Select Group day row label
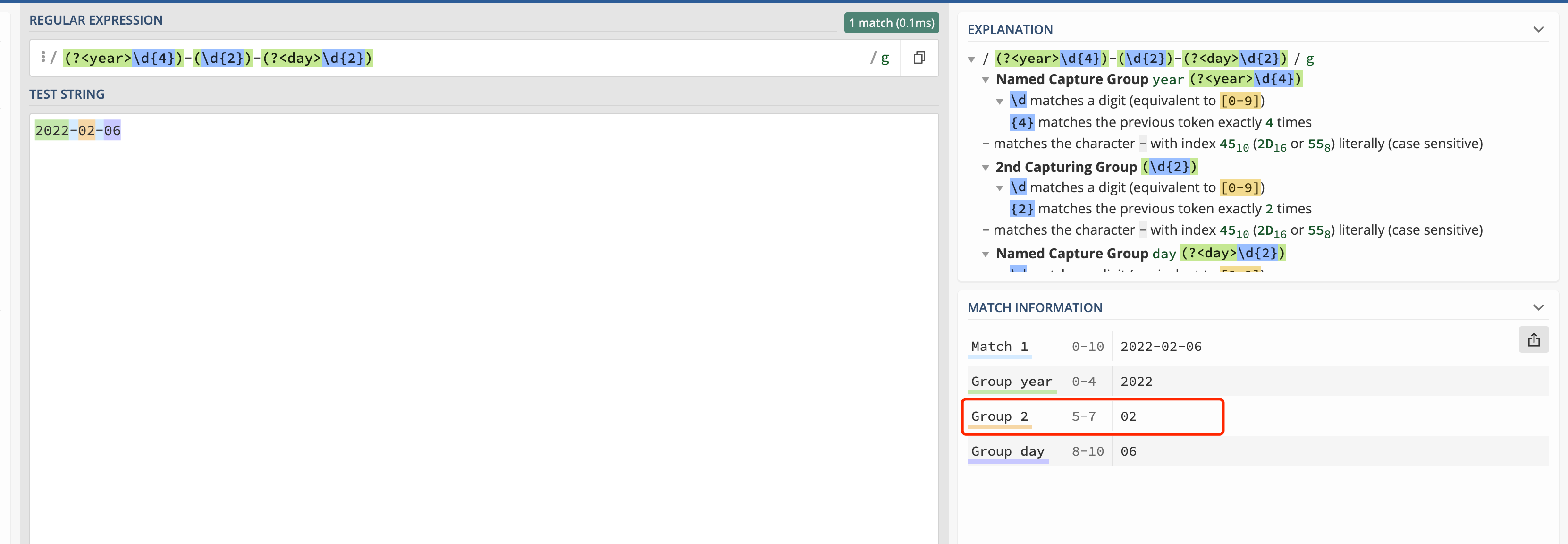The width and height of the screenshot is (1568, 544). (1007, 451)
